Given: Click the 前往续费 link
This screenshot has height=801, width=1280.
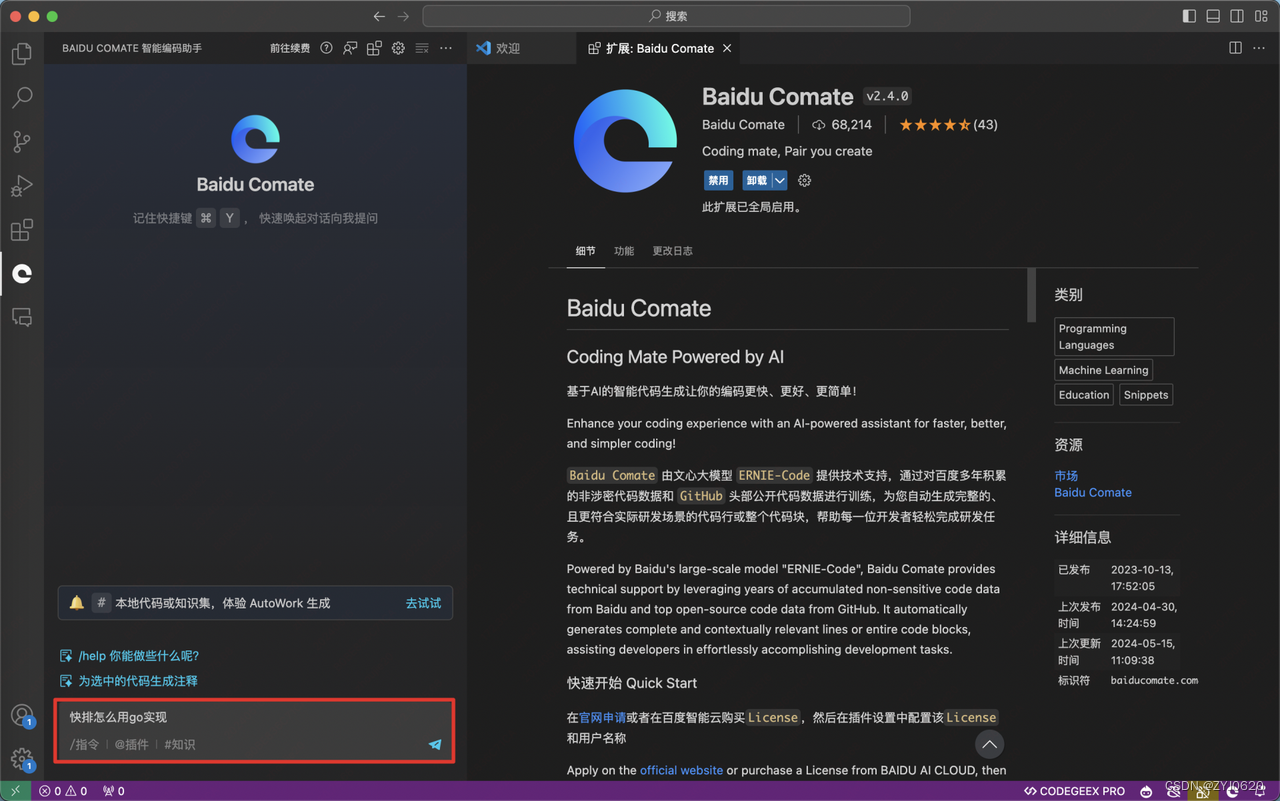Looking at the screenshot, I should (x=290, y=48).
